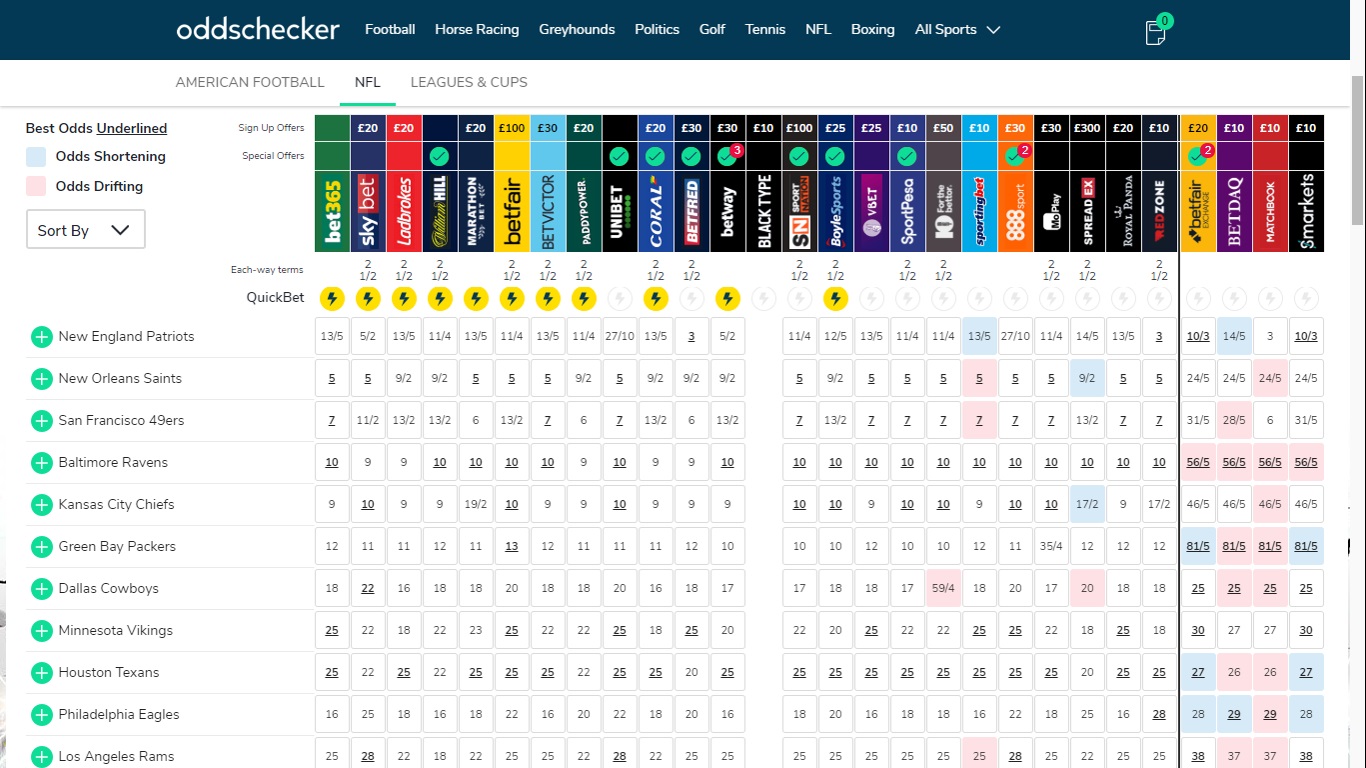This screenshot has width=1366, height=768.
Task: Click the Smarkets exchange logo
Action: [1306, 212]
